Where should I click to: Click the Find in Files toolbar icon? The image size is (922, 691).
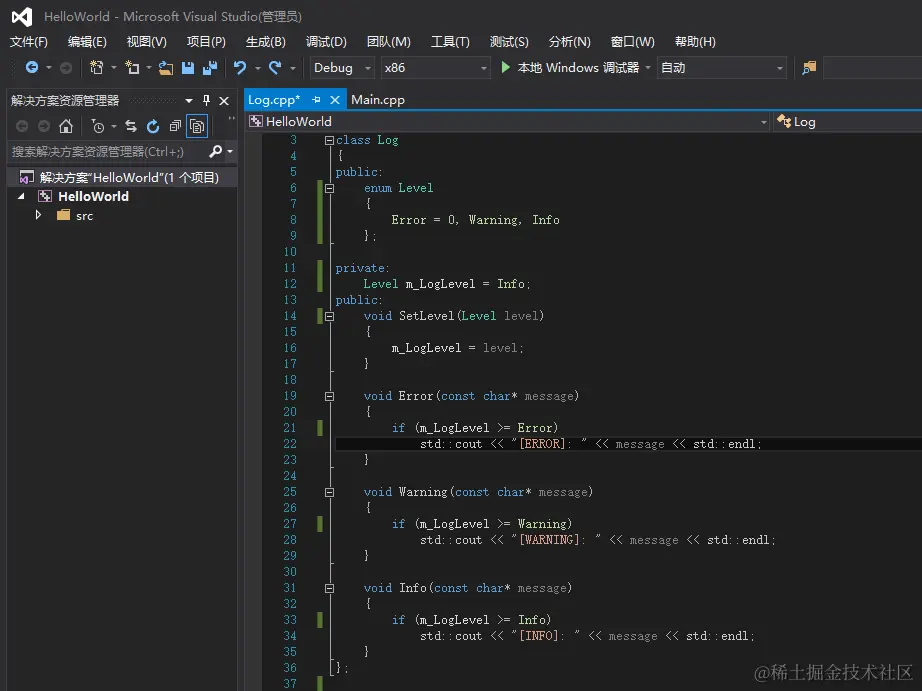[809, 68]
